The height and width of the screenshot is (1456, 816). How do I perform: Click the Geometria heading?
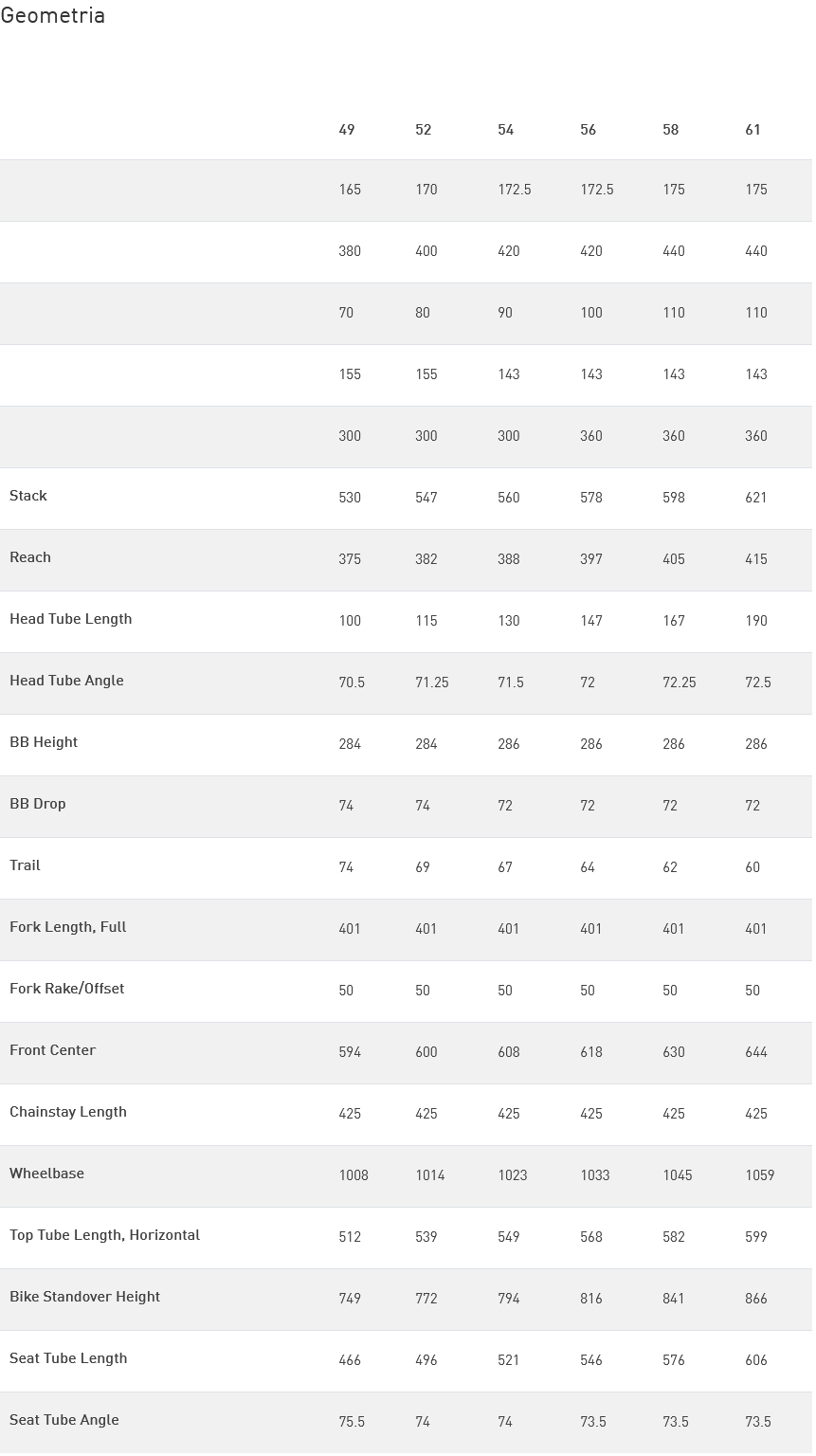click(52, 15)
